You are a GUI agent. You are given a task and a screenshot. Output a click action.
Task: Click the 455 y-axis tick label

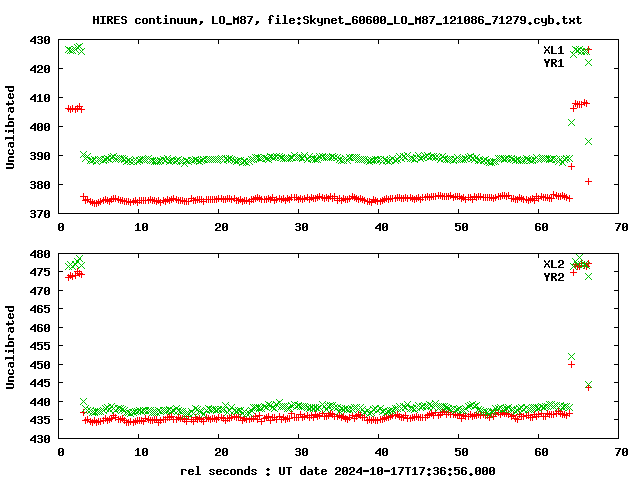(40, 346)
